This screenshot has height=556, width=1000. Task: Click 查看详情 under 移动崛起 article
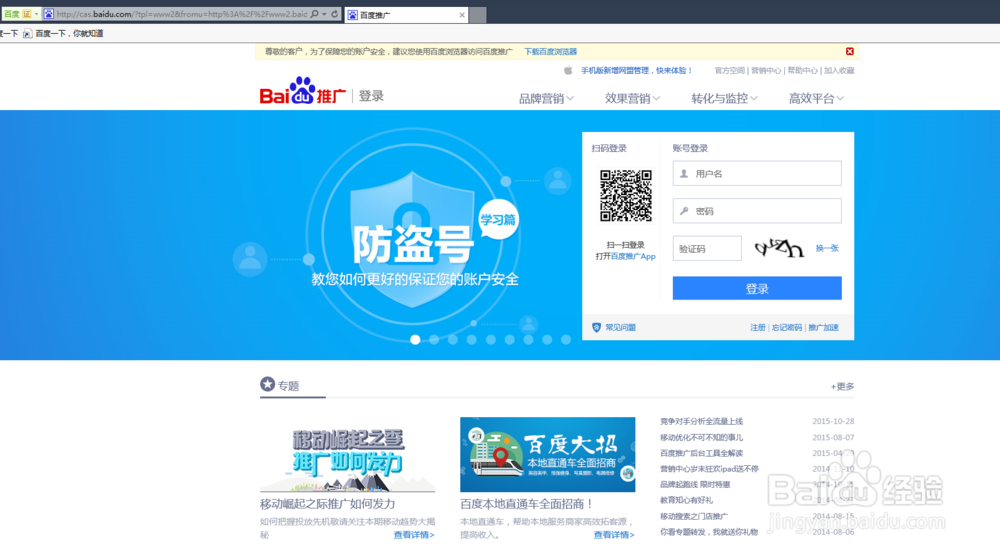coord(413,535)
